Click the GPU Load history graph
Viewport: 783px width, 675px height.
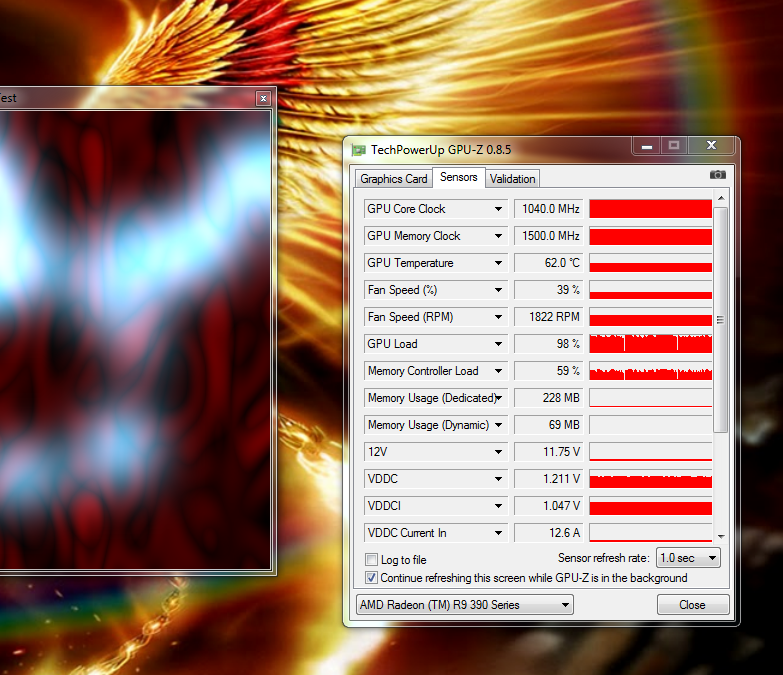coord(651,343)
